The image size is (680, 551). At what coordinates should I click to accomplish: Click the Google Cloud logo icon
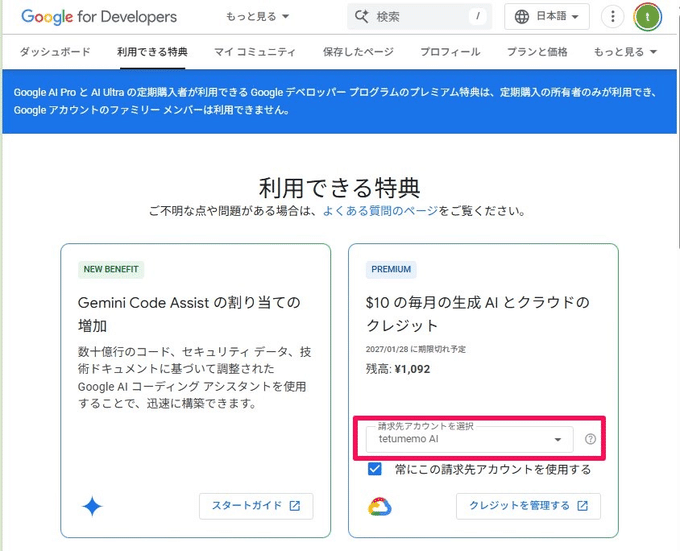pyautogui.click(x=380, y=506)
